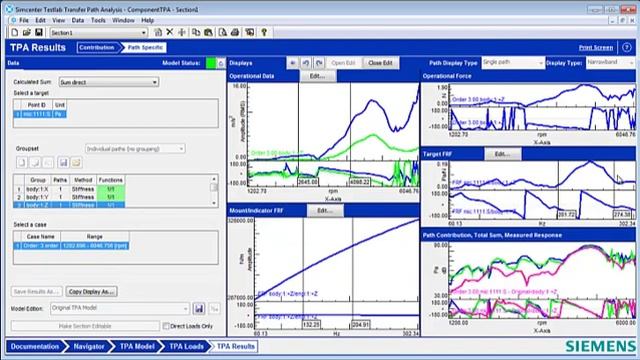This screenshot has width=640, height=360.
Task: Select the body:1:Y group row
Action: pyautogui.click(x=69, y=197)
